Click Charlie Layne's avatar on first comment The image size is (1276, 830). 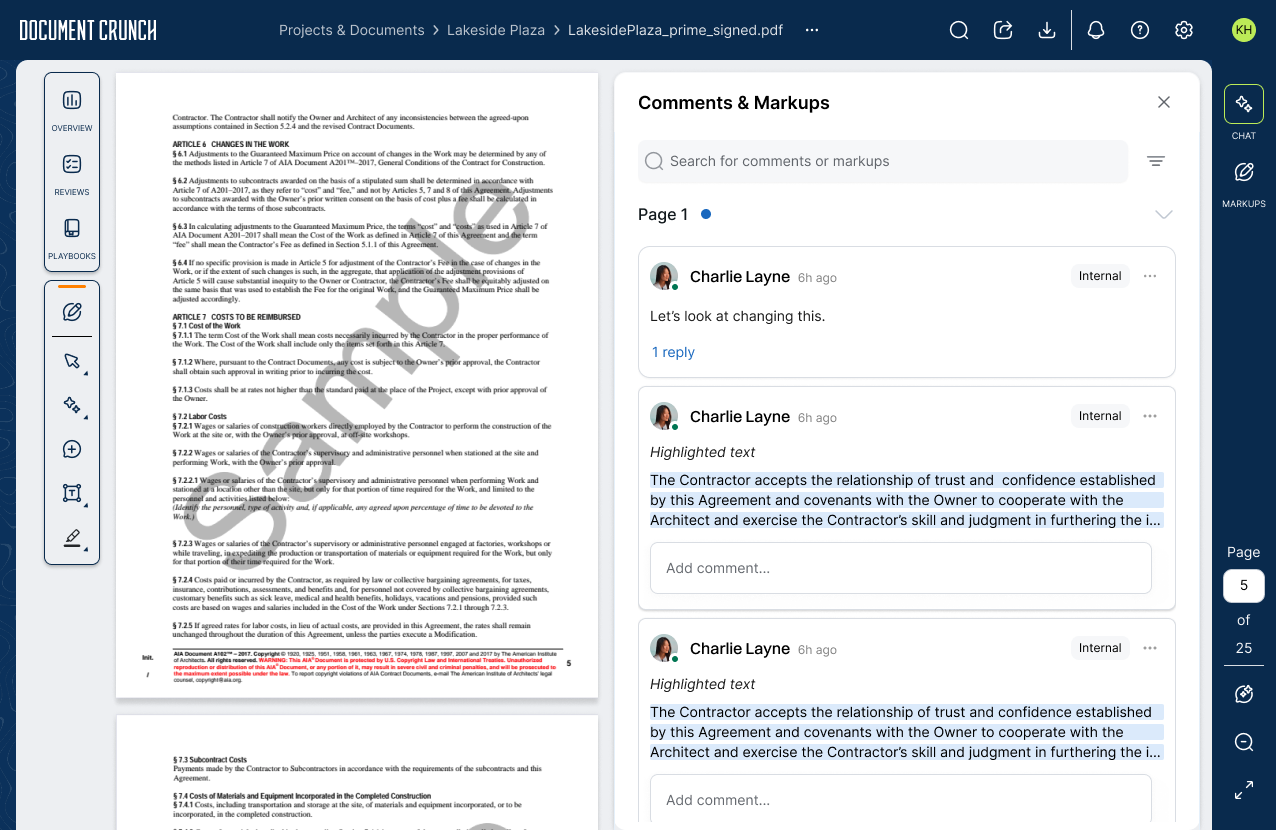tap(664, 276)
